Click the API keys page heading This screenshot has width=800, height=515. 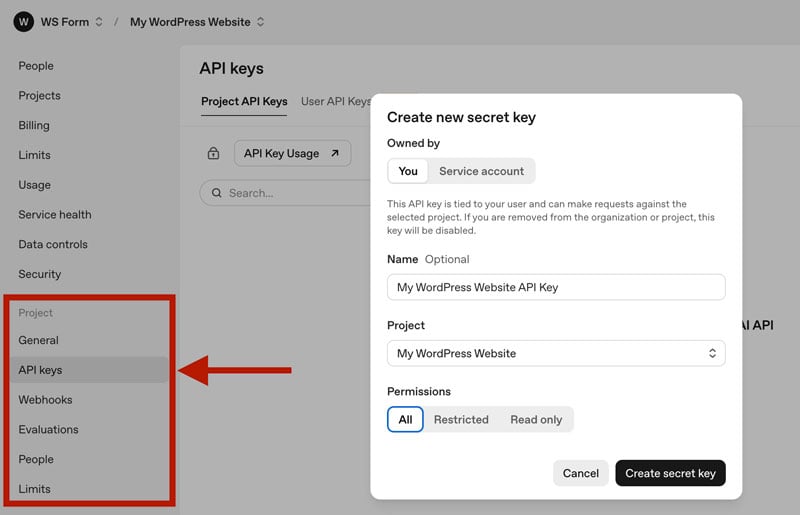[x=232, y=68]
